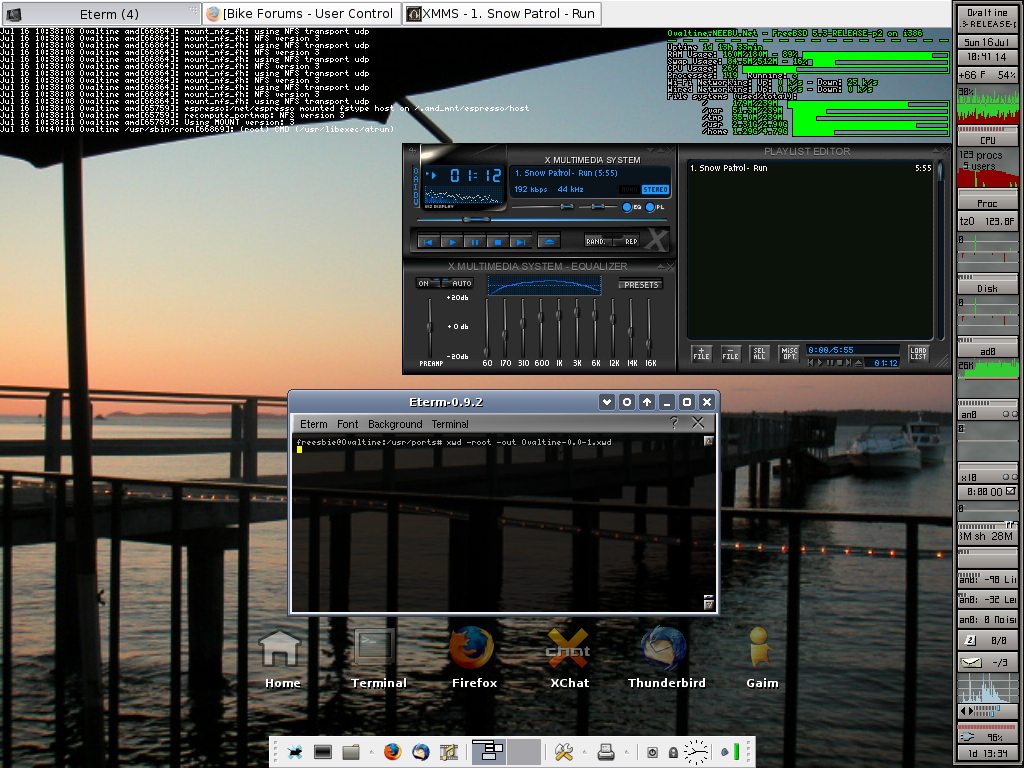Click the Proc panel label in GKrellM
1024x768 pixels.
pyautogui.click(x=987, y=203)
